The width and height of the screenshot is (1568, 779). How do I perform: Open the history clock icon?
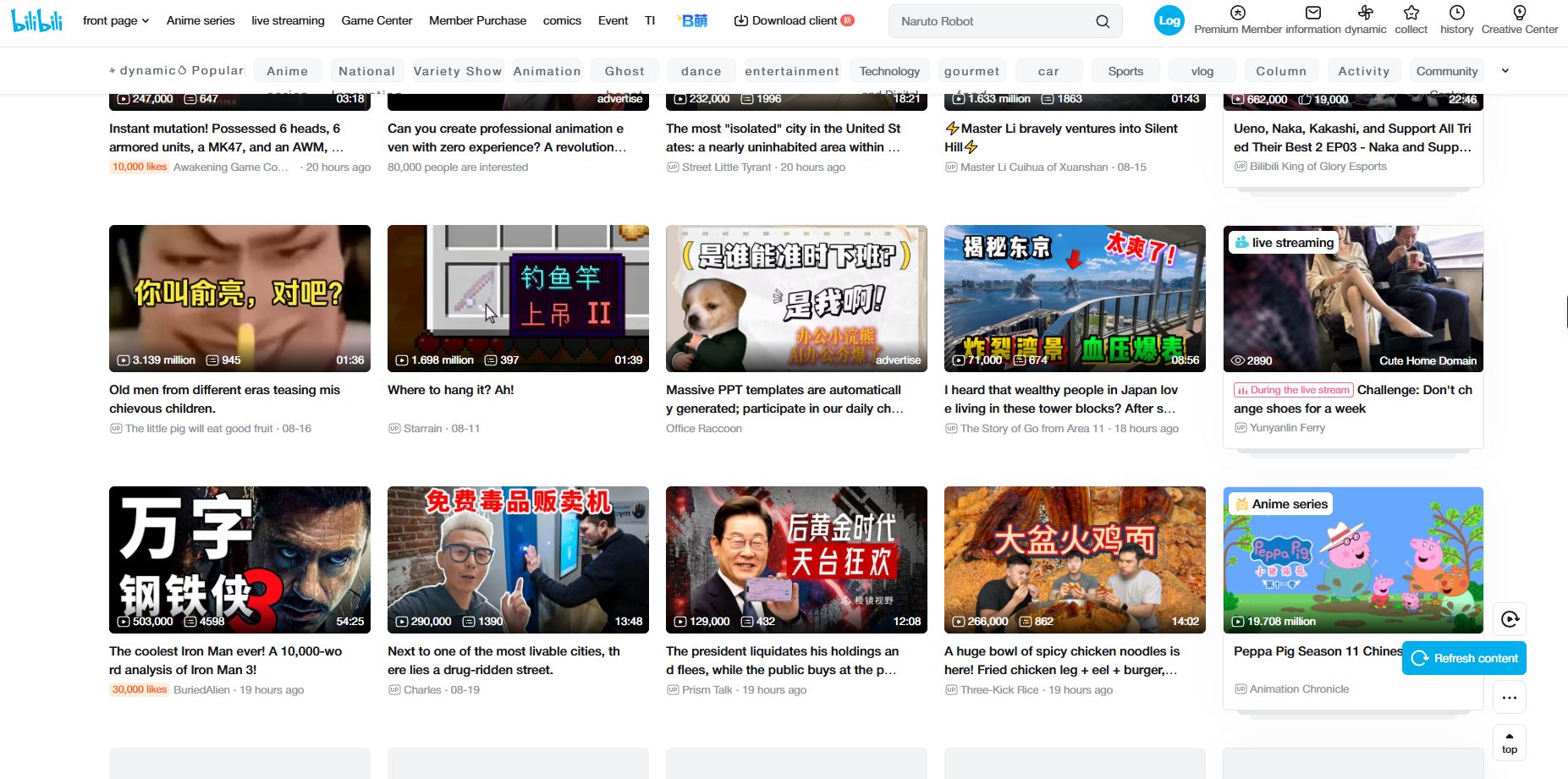1456,13
